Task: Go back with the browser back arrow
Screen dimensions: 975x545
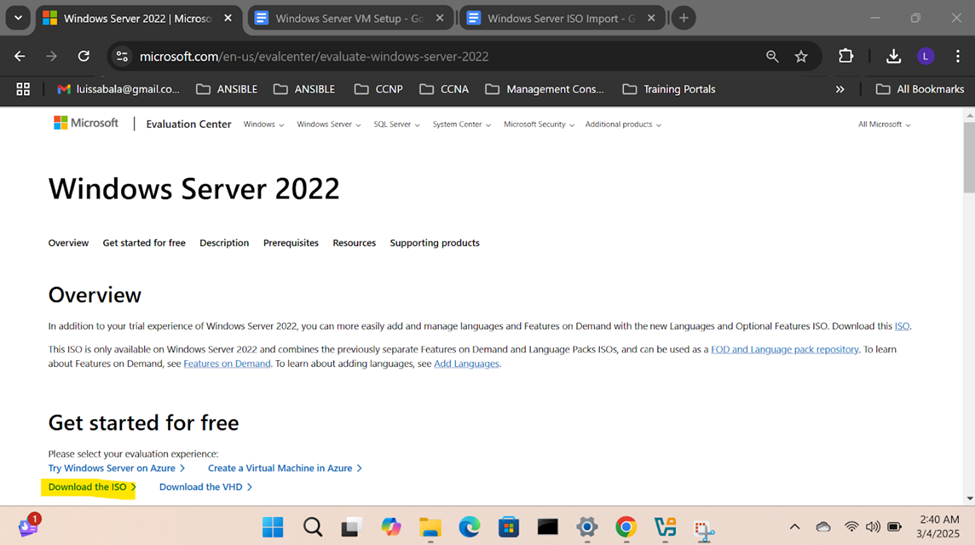Action: tap(20, 57)
